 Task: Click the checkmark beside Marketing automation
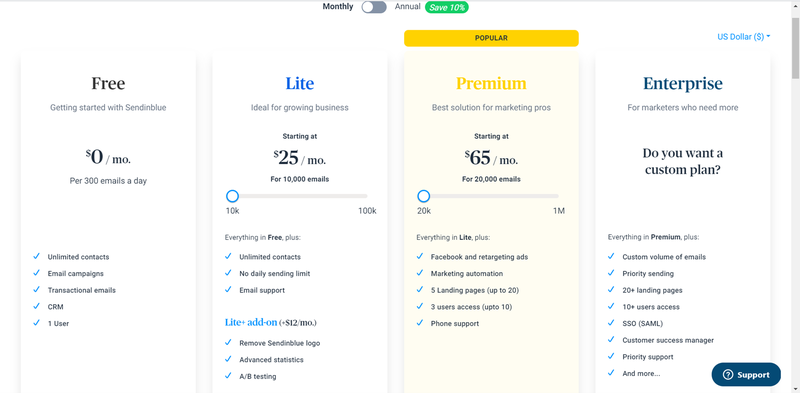[420, 273]
